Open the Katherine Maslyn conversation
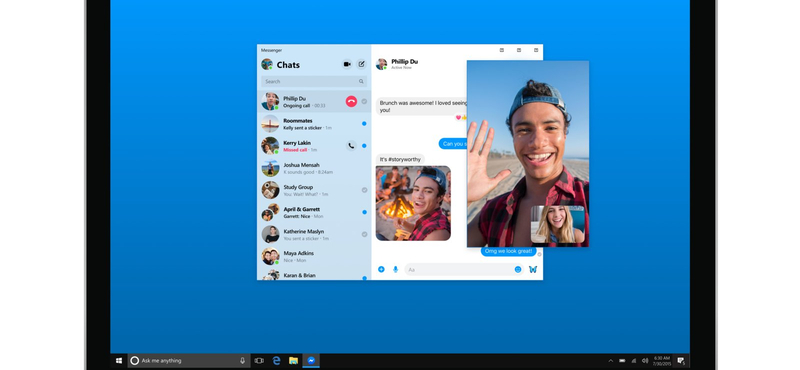 314,234
